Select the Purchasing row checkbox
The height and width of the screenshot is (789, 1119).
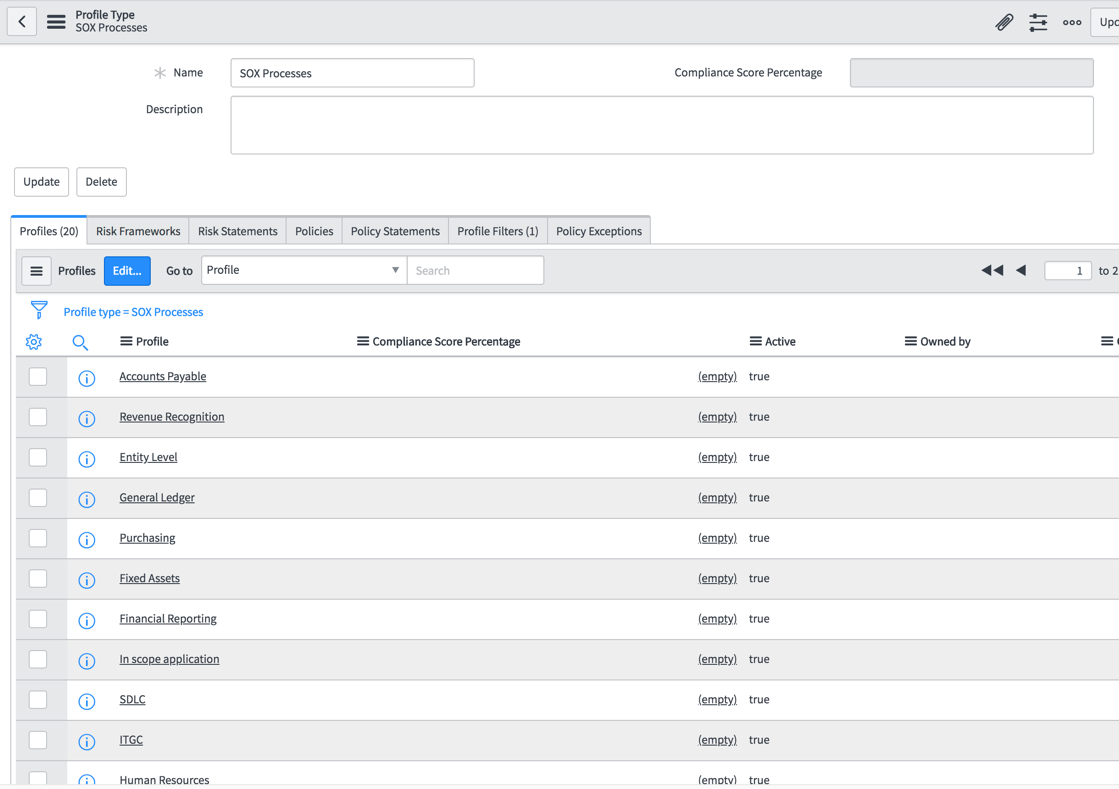(38, 538)
